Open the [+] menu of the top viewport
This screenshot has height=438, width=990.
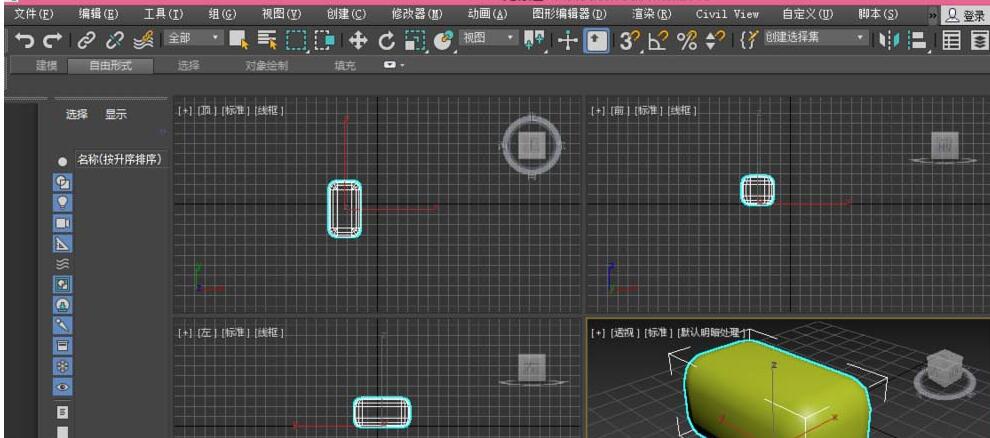(184, 110)
